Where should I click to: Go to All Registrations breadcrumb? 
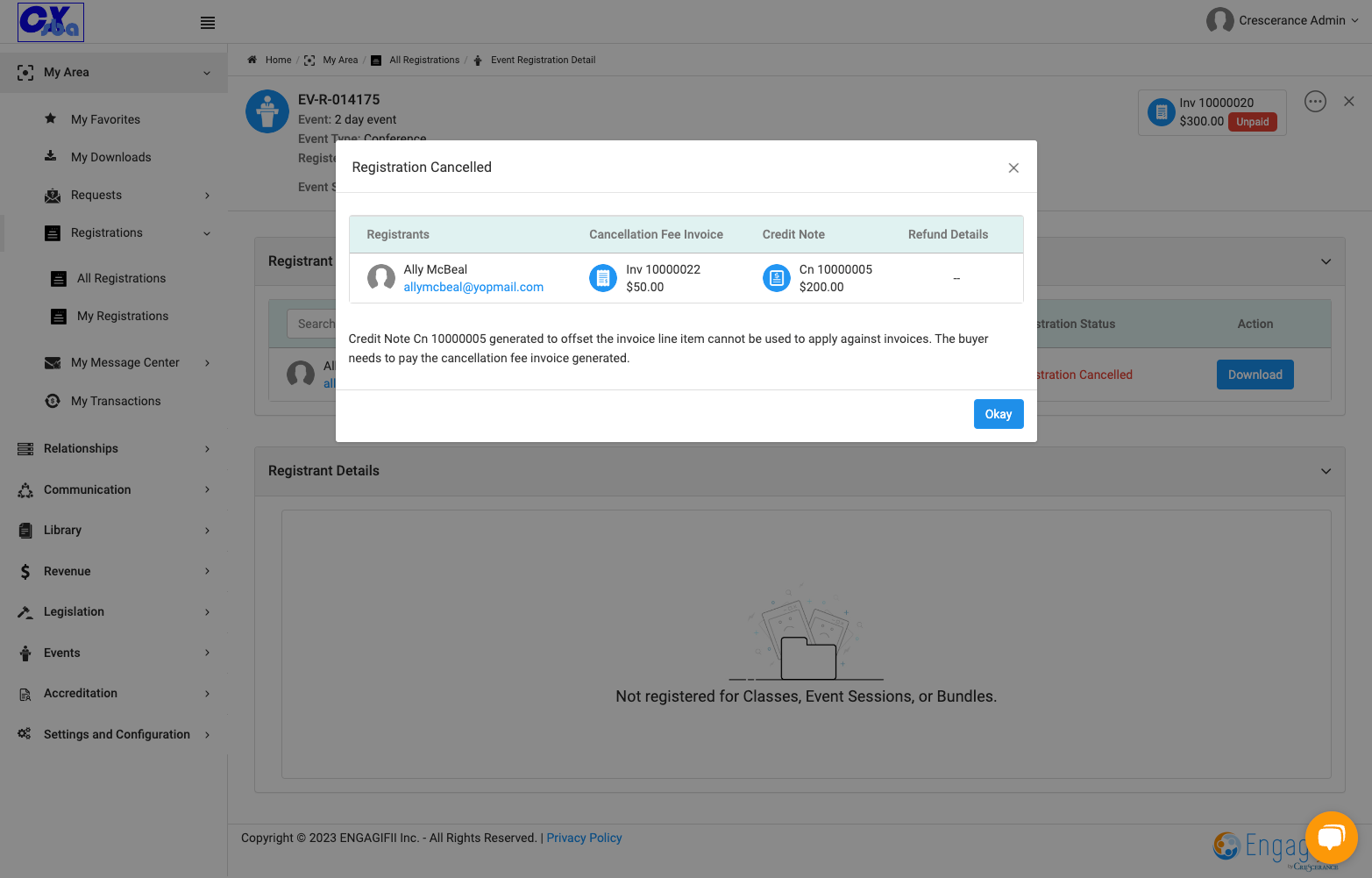click(x=424, y=60)
